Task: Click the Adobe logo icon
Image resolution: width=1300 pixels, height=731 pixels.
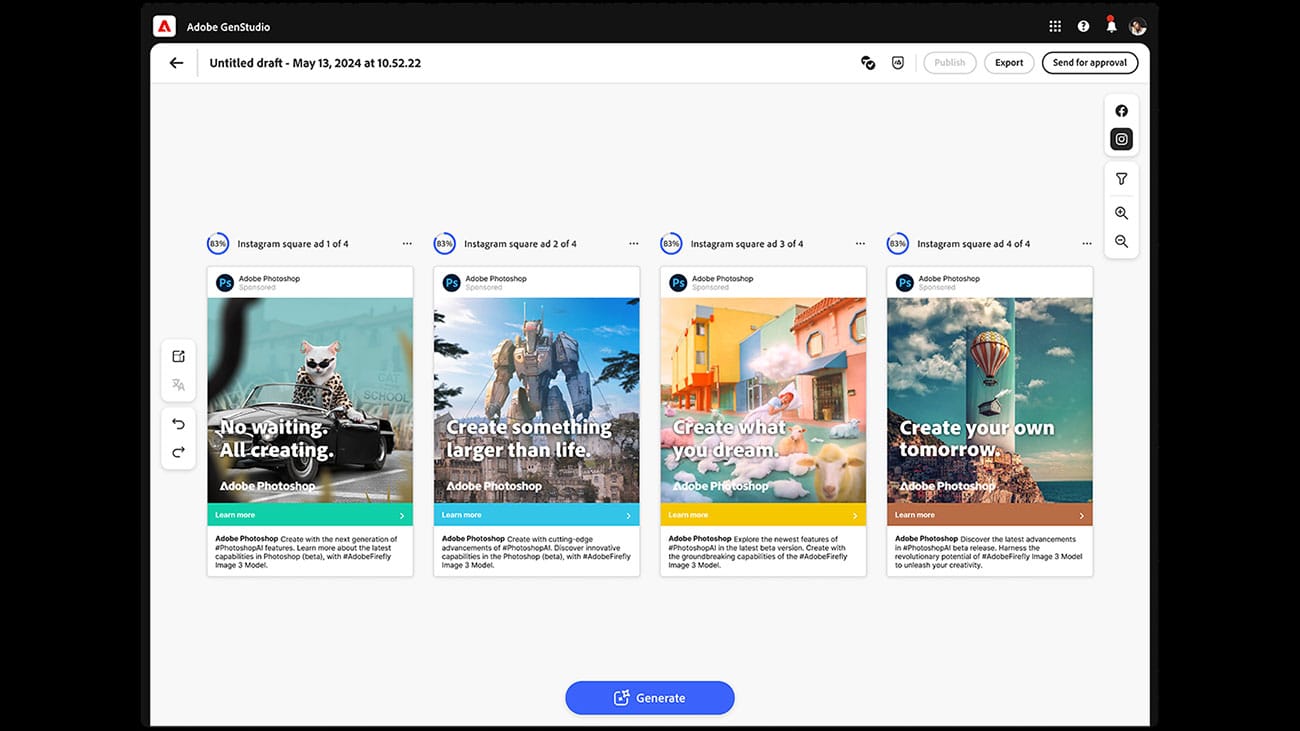Action: pos(164,27)
